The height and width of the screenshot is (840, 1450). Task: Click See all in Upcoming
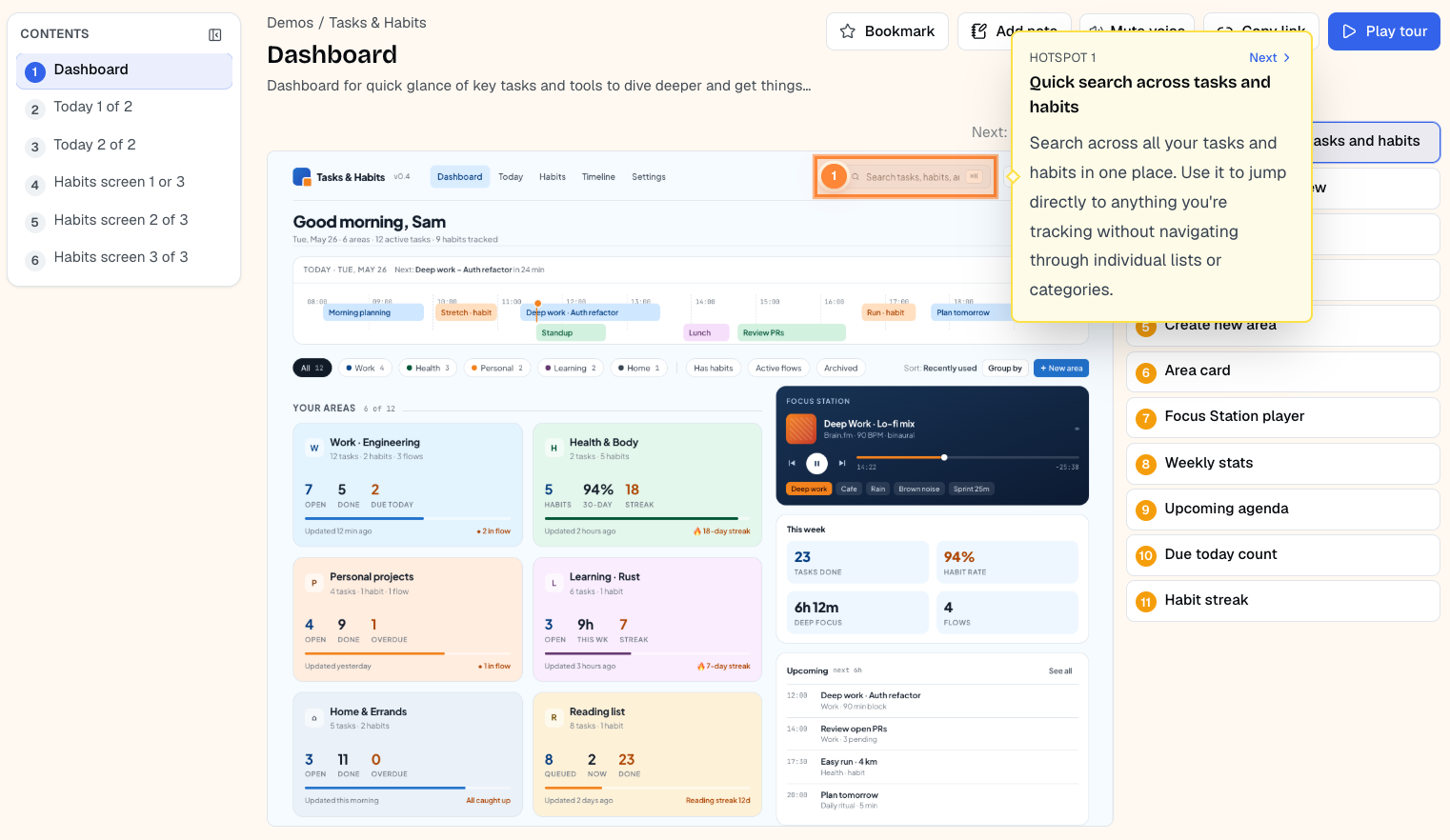[1060, 671]
